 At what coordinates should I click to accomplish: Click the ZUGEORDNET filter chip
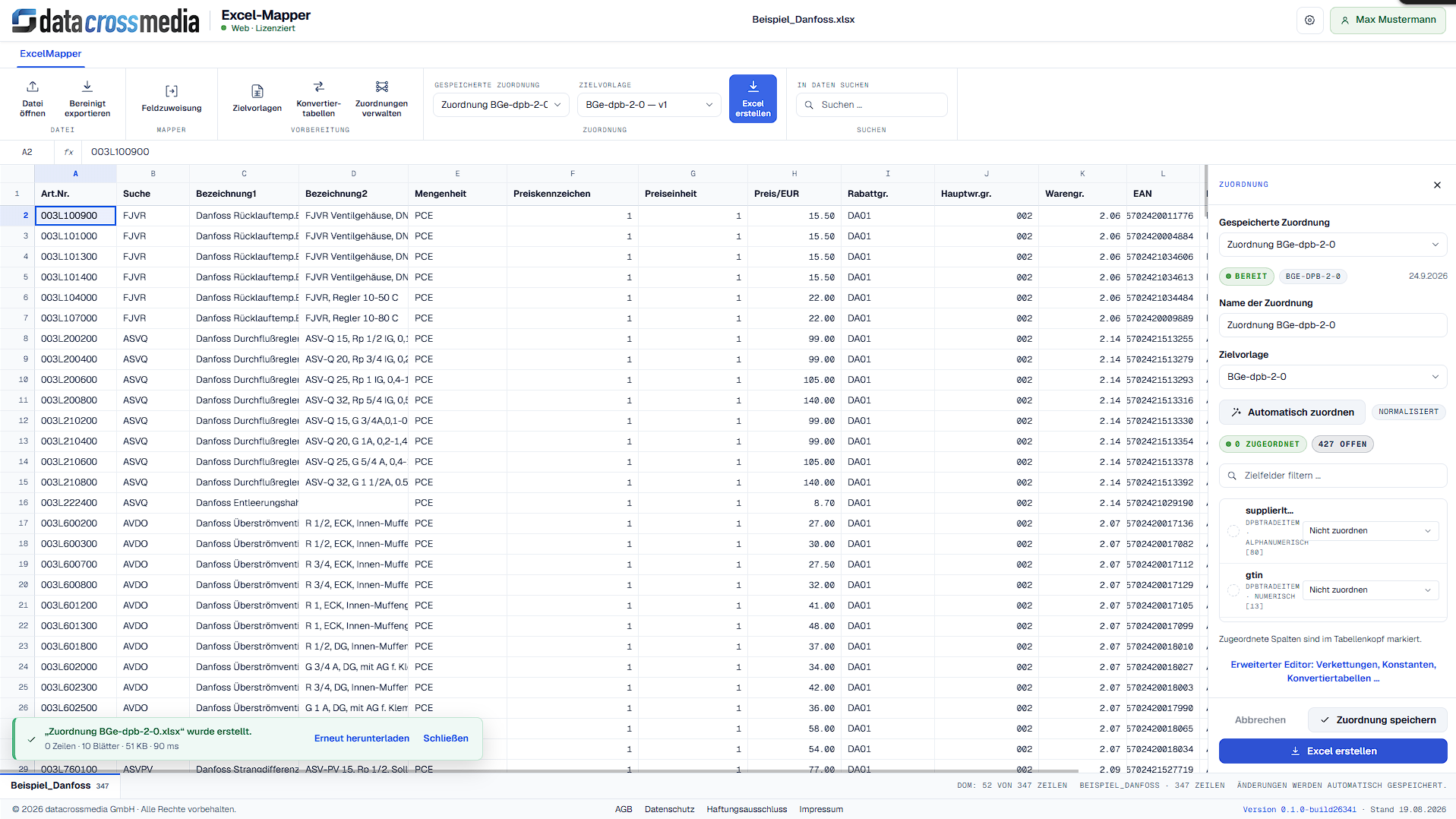pyautogui.click(x=1262, y=444)
